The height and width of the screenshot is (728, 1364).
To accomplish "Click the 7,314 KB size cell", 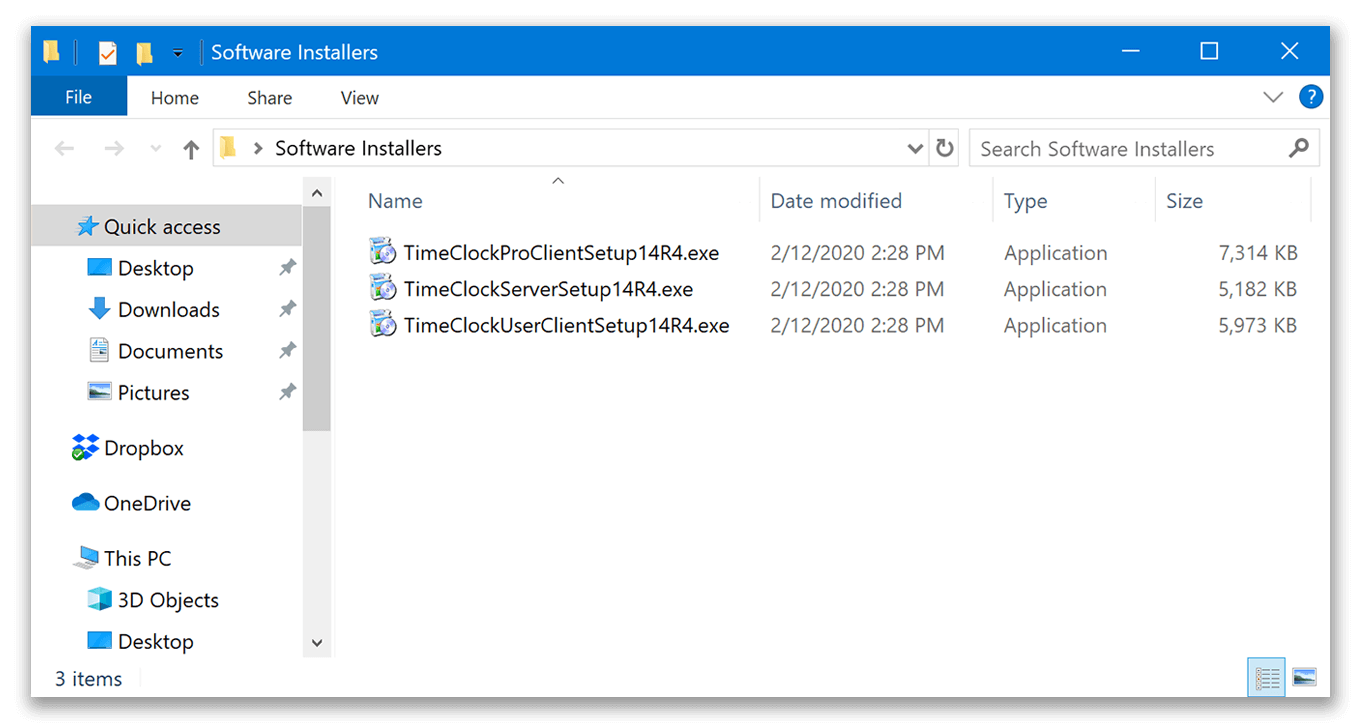I will 1257,253.
